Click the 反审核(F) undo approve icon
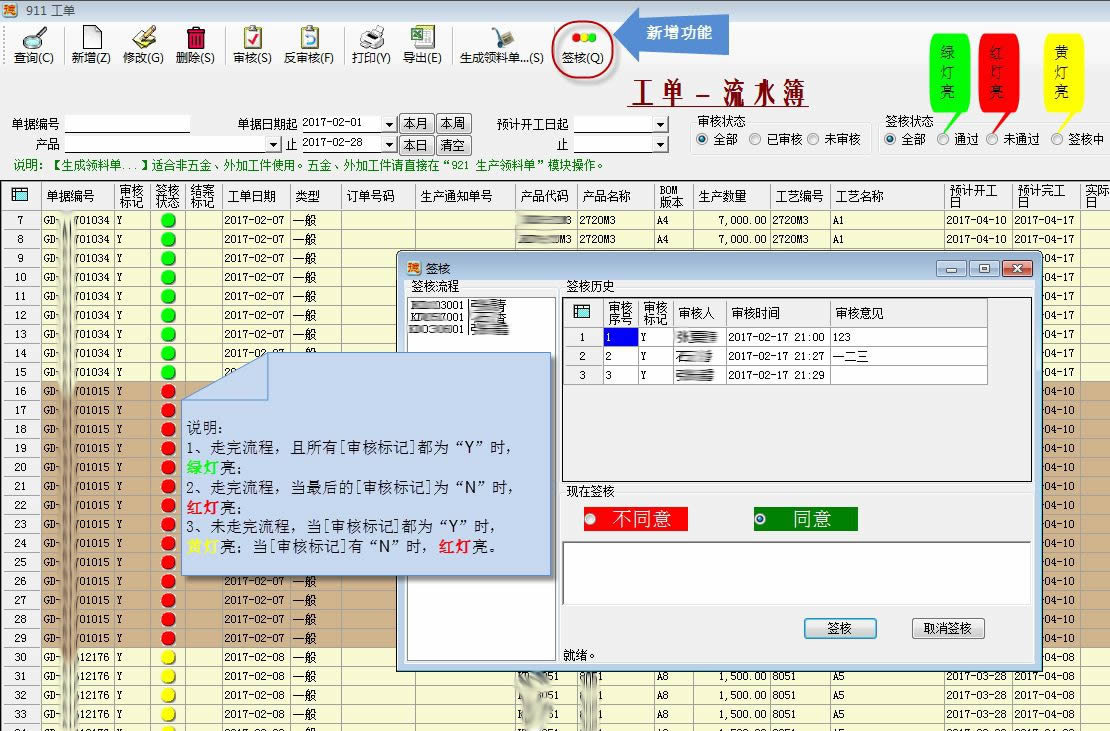Screen dimensions: 1110x731 click(309, 40)
